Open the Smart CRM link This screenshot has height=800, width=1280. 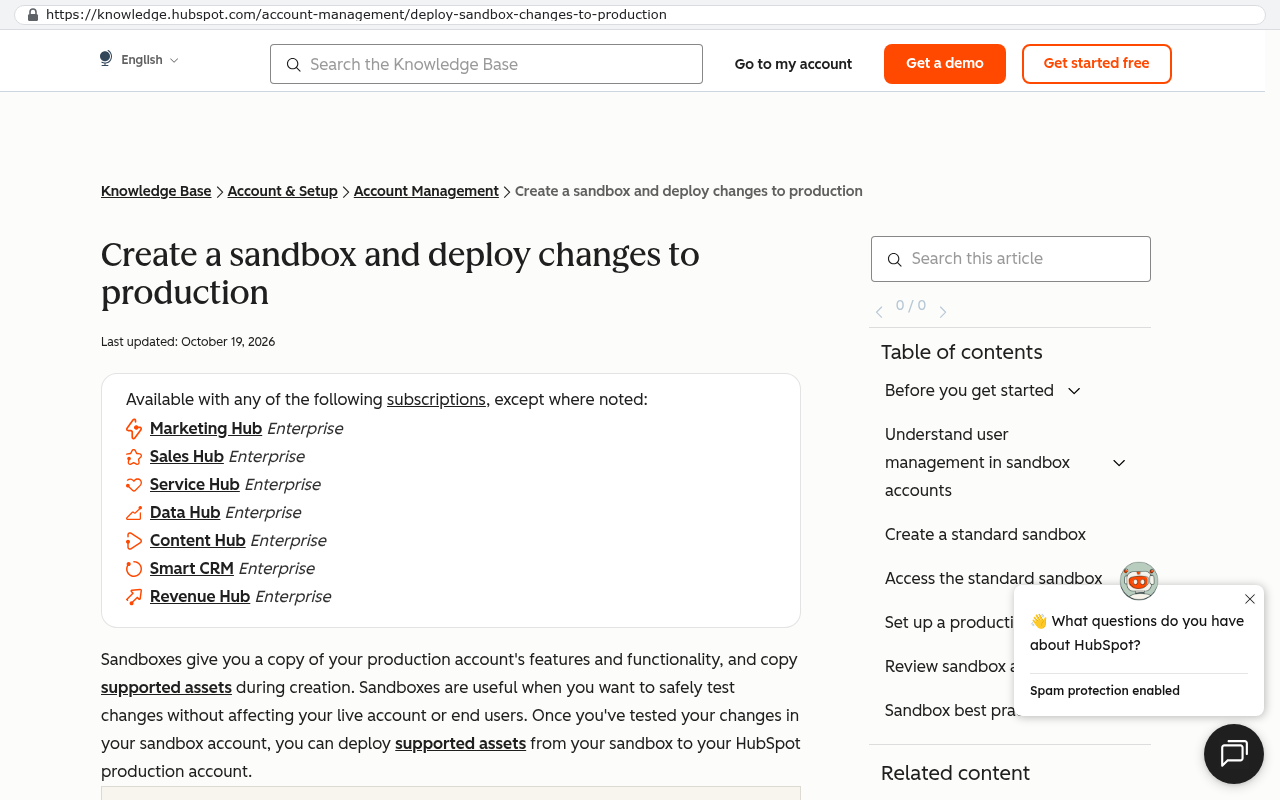coord(192,569)
